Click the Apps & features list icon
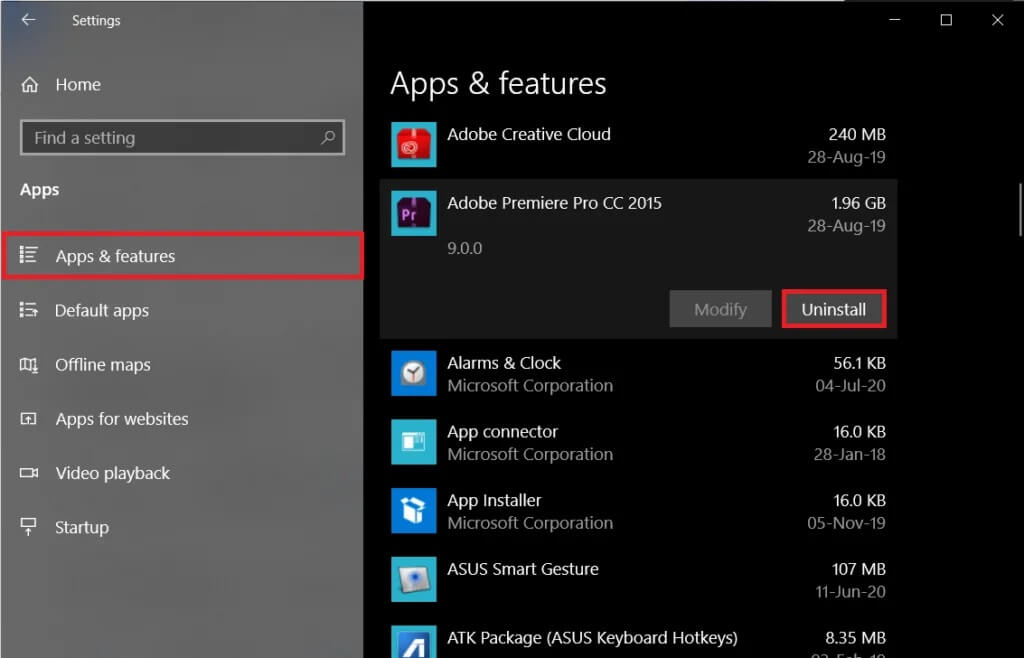Viewport: 1024px width, 658px height. click(x=29, y=255)
